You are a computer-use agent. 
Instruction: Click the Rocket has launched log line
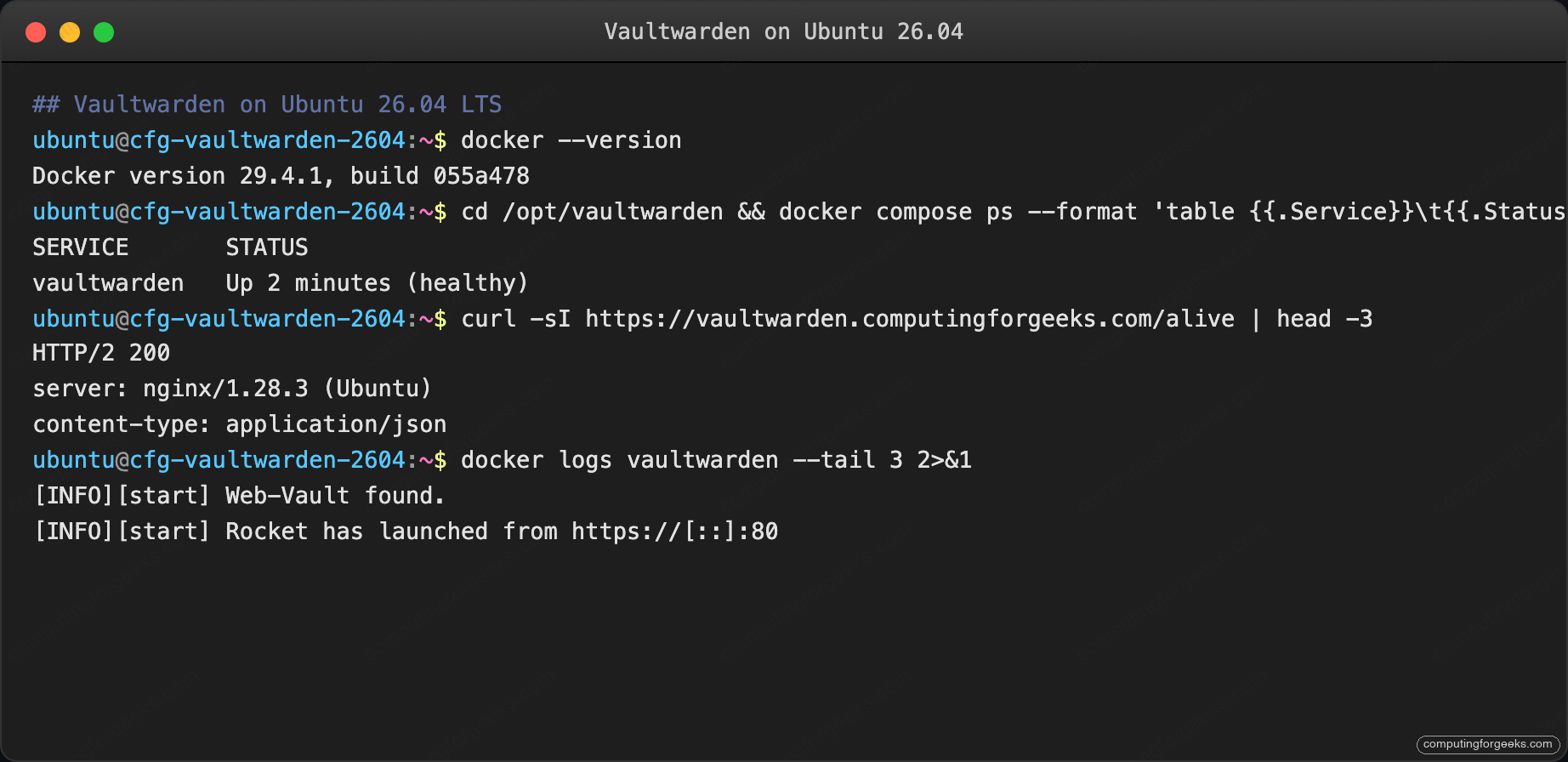(406, 531)
